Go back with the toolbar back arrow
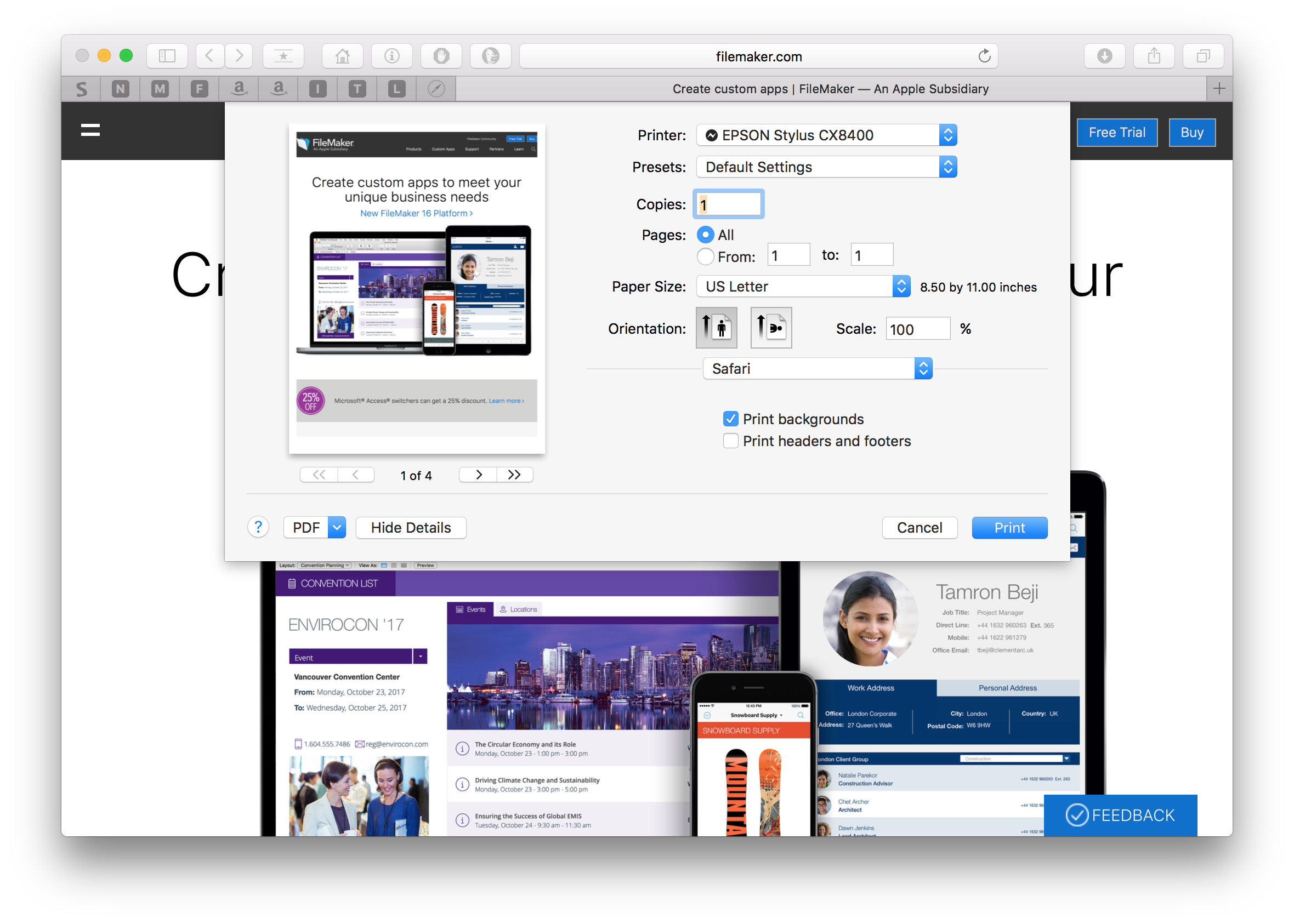Viewport: 1294px width, 924px height. click(x=210, y=56)
